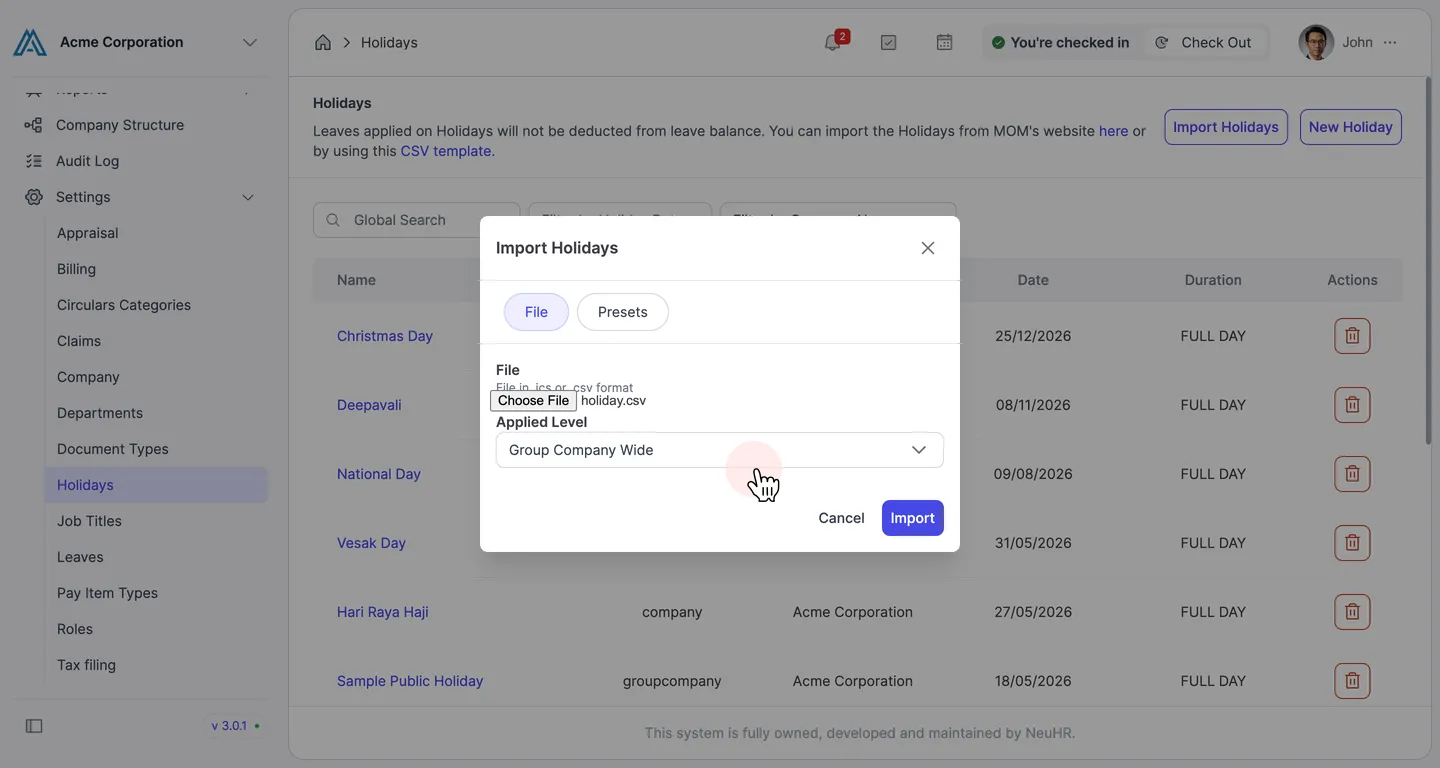
Task: Collapse the sidebar with the panel icon
Action: pyautogui.click(x=34, y=726)
